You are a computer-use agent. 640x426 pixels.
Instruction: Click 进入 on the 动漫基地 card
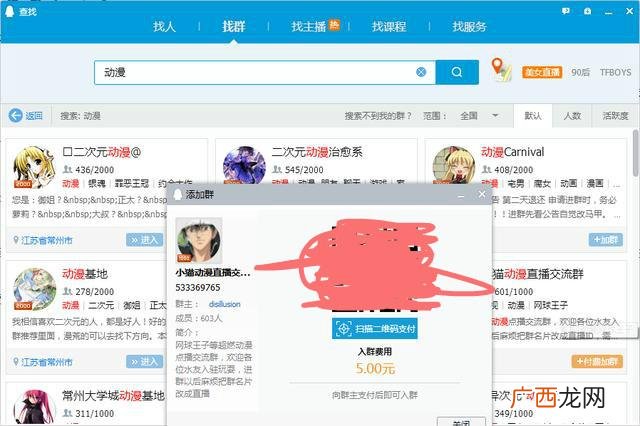144,362
